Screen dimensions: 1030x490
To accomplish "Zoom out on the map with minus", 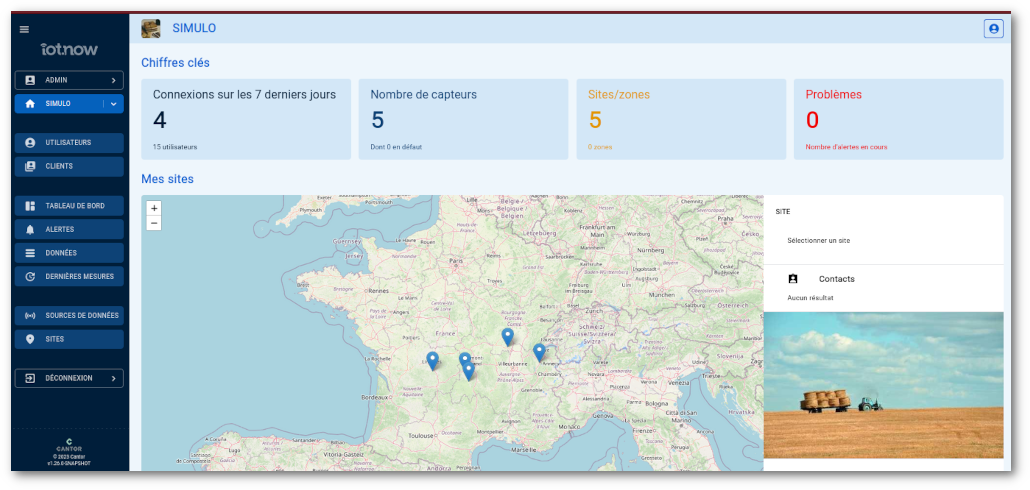I will point(154,223).
